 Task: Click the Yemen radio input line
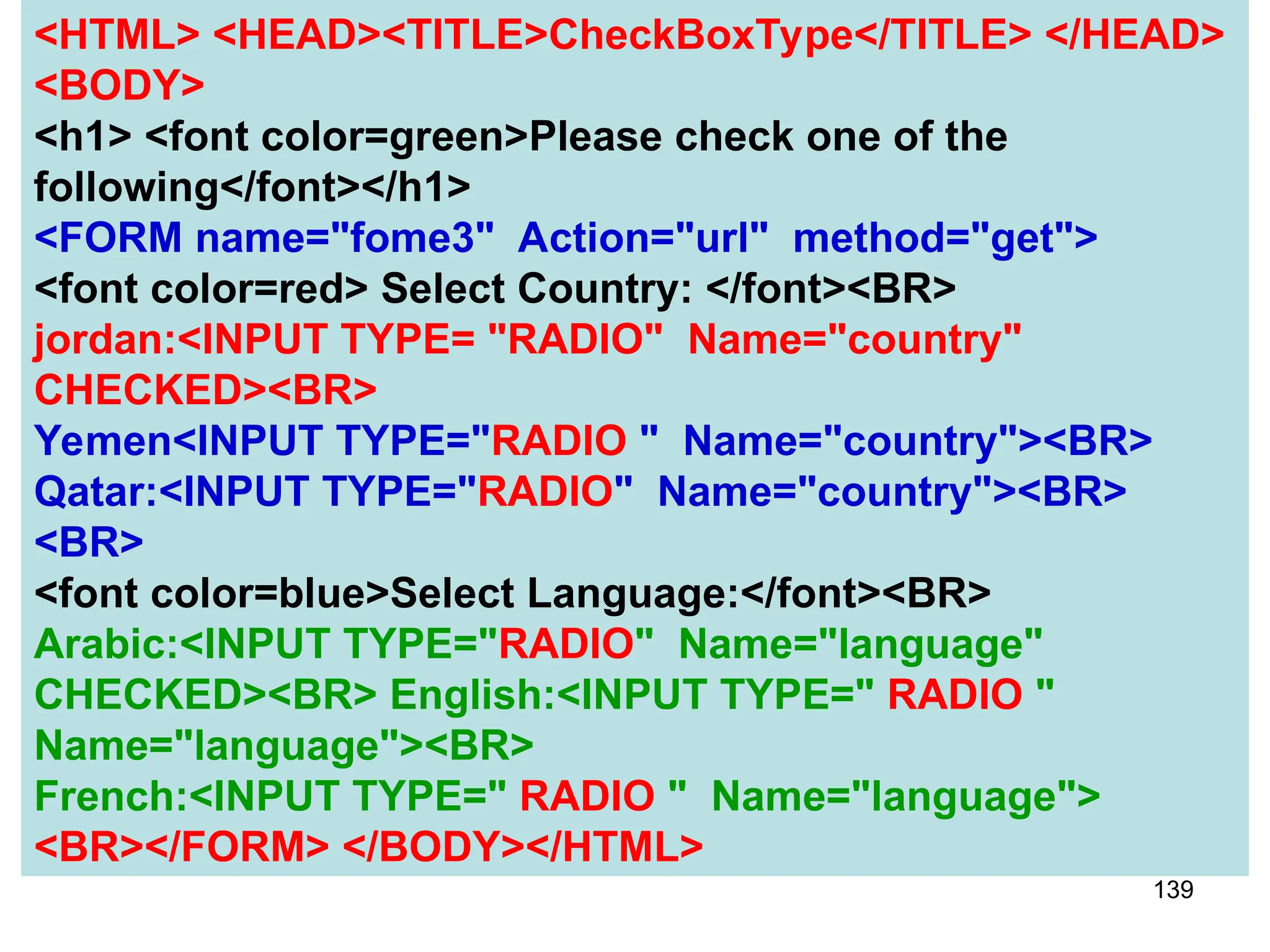pos(592,441)
